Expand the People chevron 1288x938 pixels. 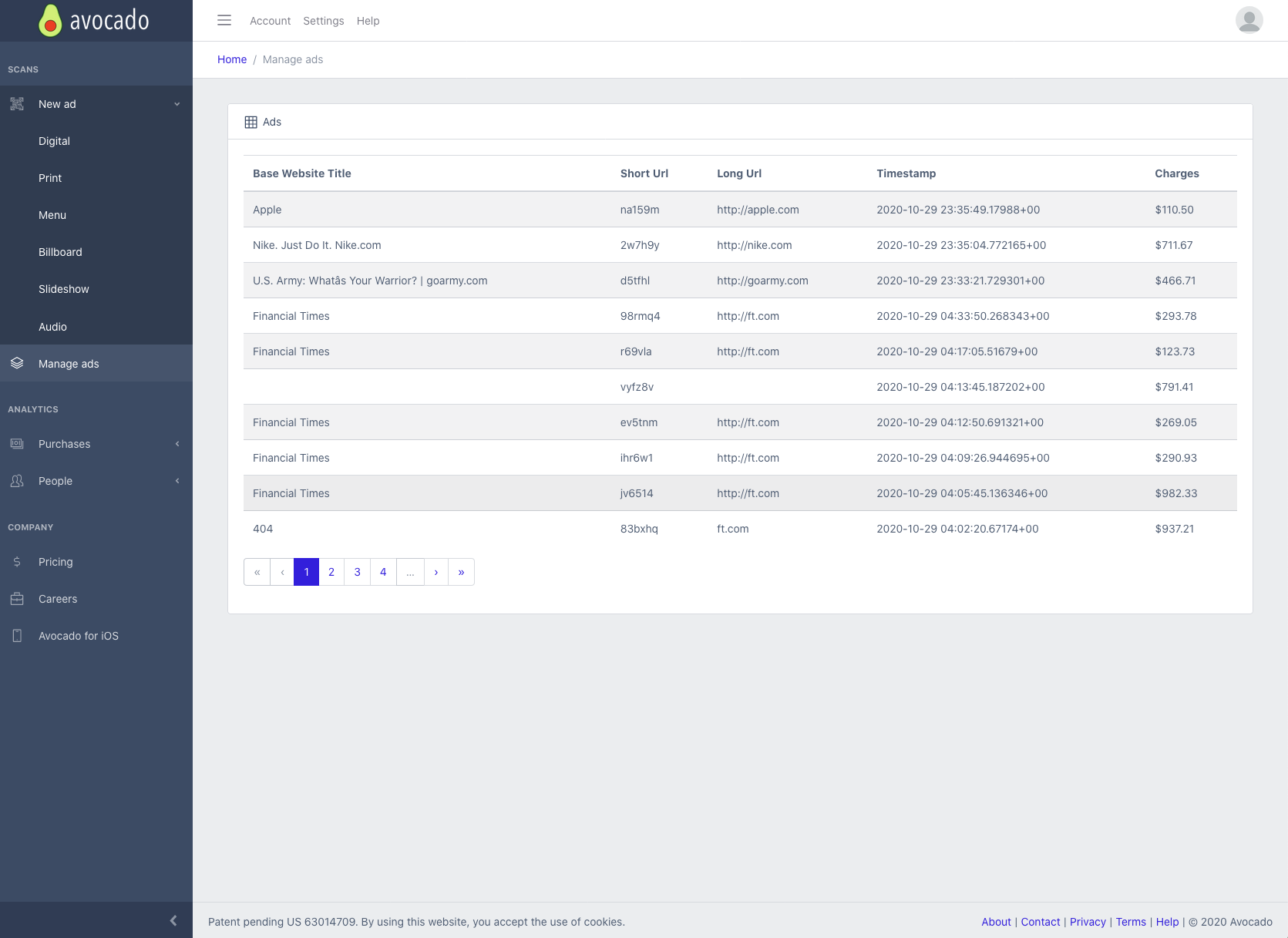177,481
